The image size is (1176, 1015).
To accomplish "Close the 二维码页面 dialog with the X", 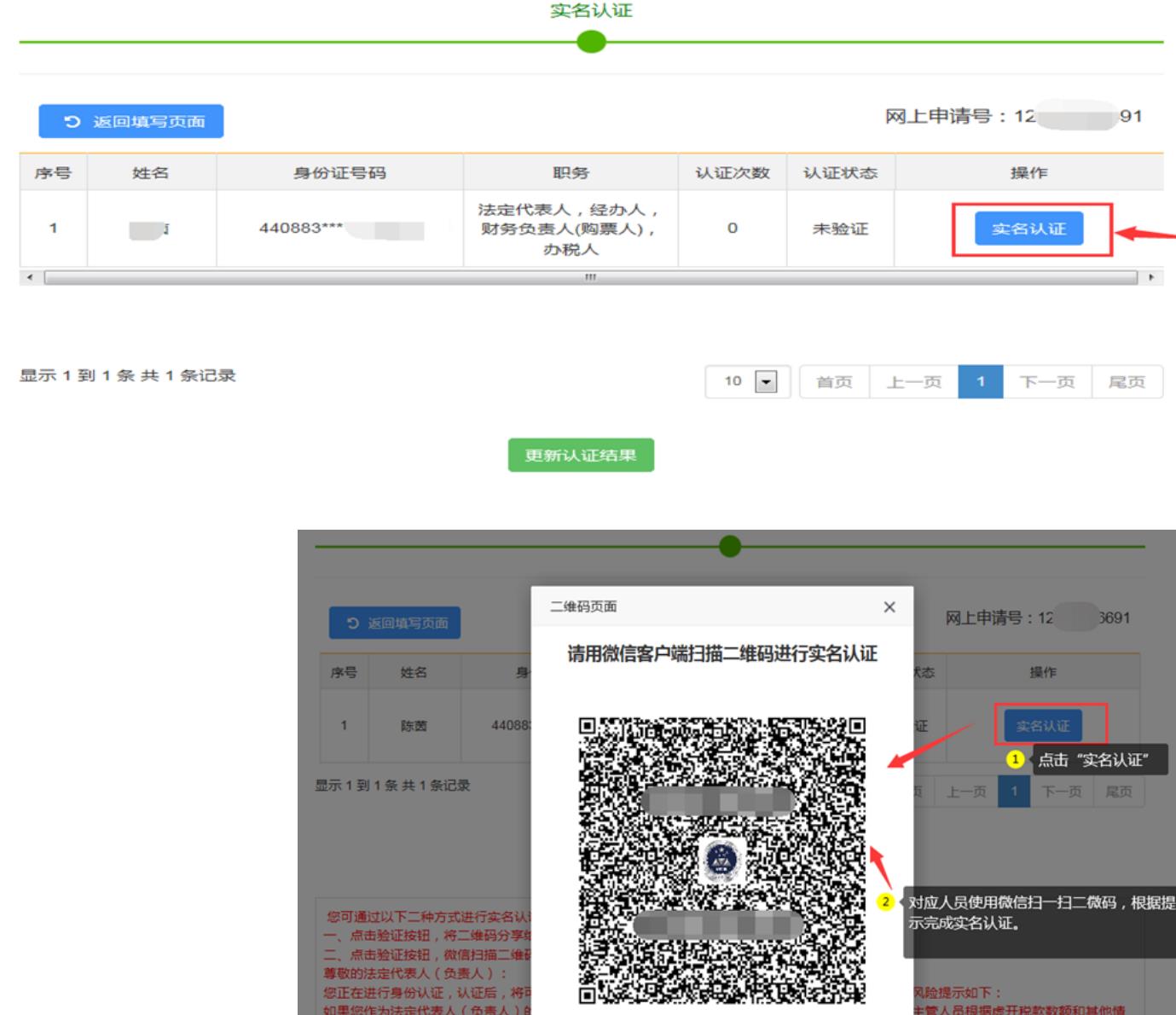I will point(889,606).
